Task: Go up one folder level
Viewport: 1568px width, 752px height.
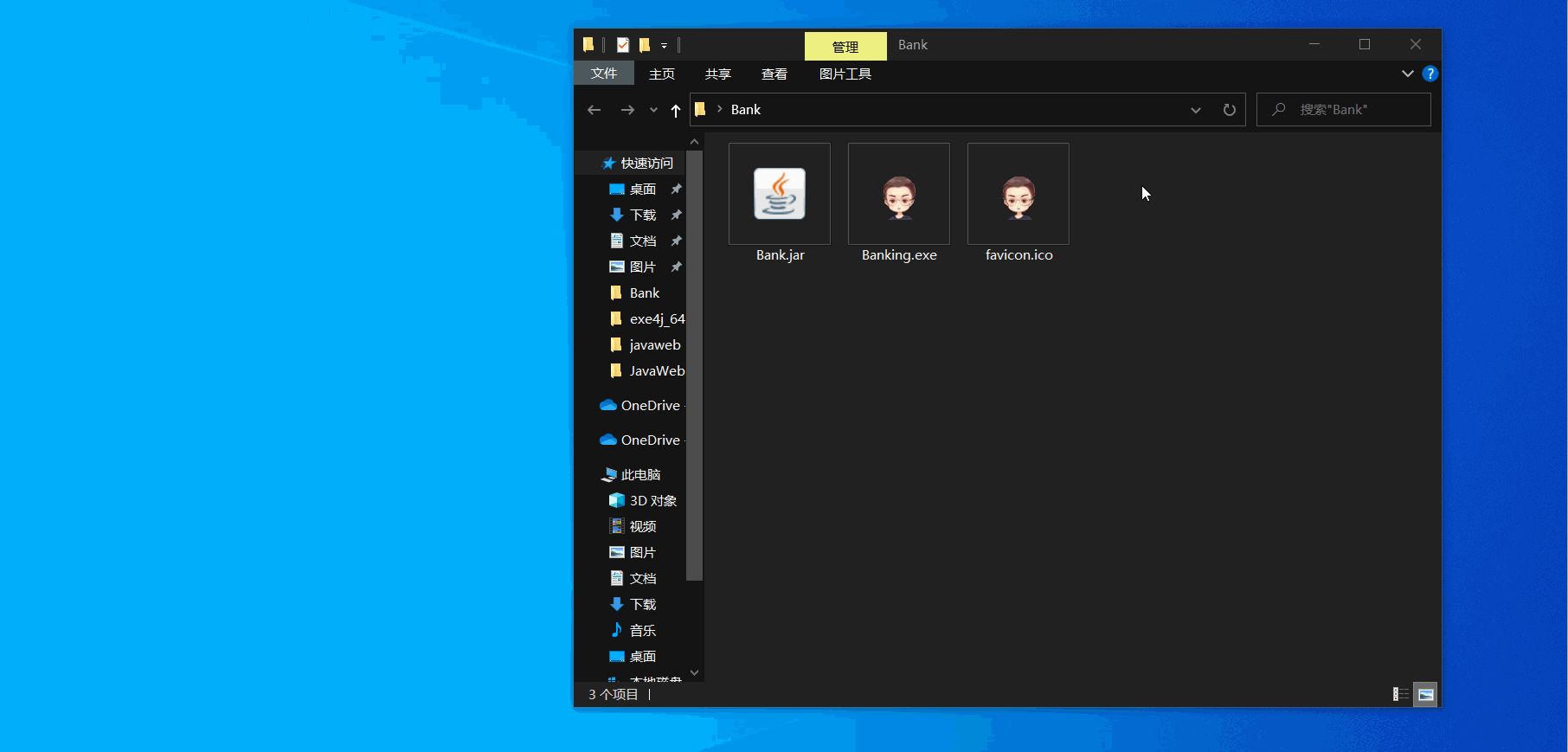Action: coord(676,110)
